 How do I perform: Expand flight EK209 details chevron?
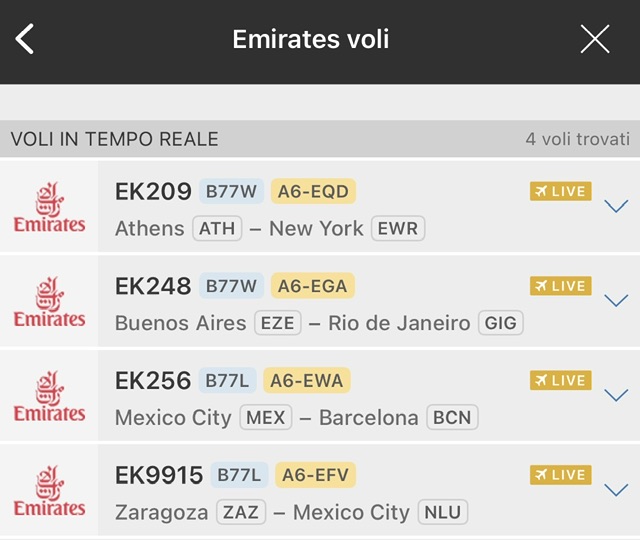pos(616,207)
